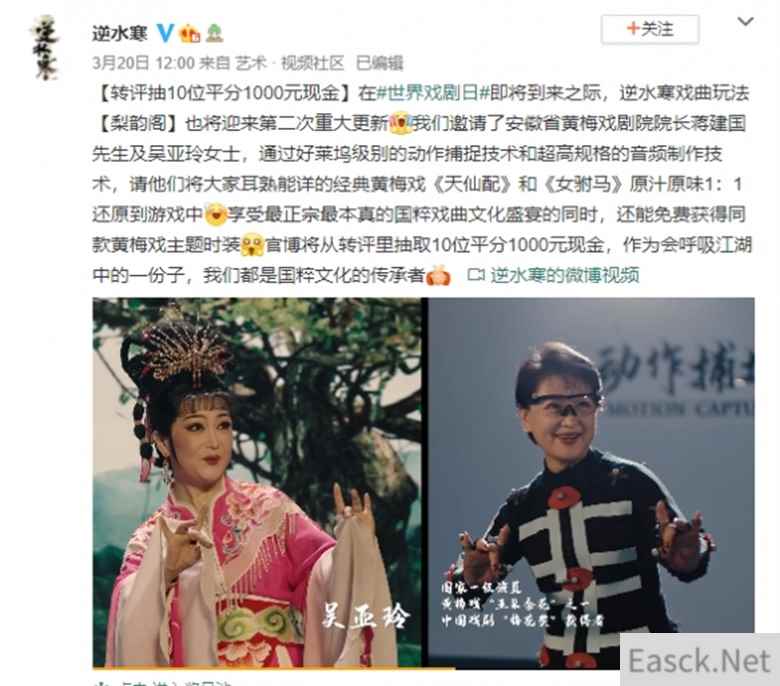Open the post options chevron menu
Screen dimensions: 780x686
point(745,22)
